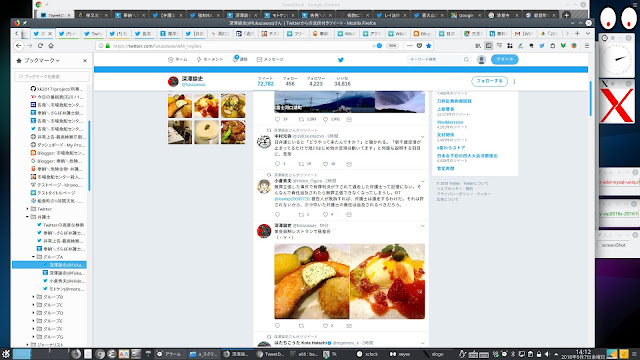The width and height of the screenshot is (640, 360).
Task: Click the blue Tweet (ツイート) button
Action: (x=504, y=60)
